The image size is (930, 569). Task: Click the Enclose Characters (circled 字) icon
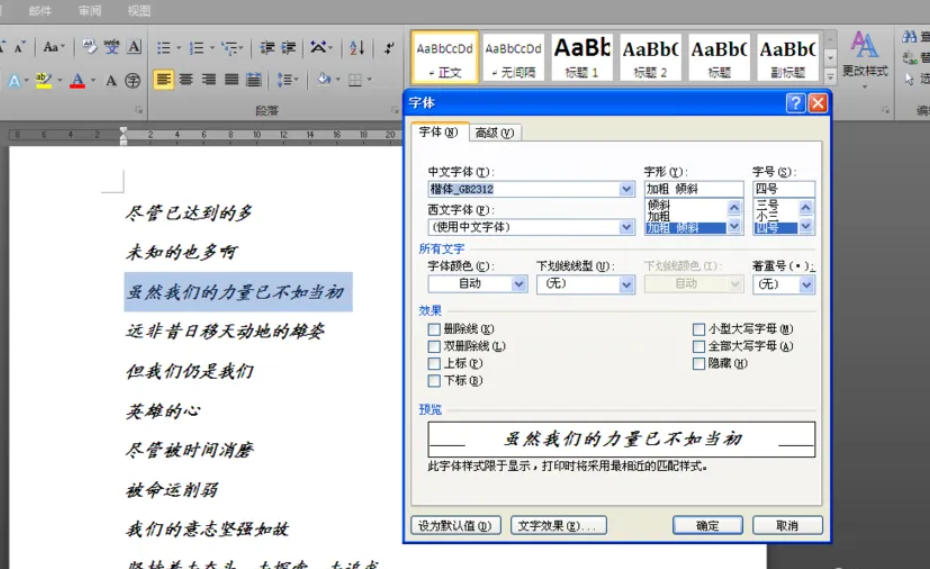tap(132, 80)
